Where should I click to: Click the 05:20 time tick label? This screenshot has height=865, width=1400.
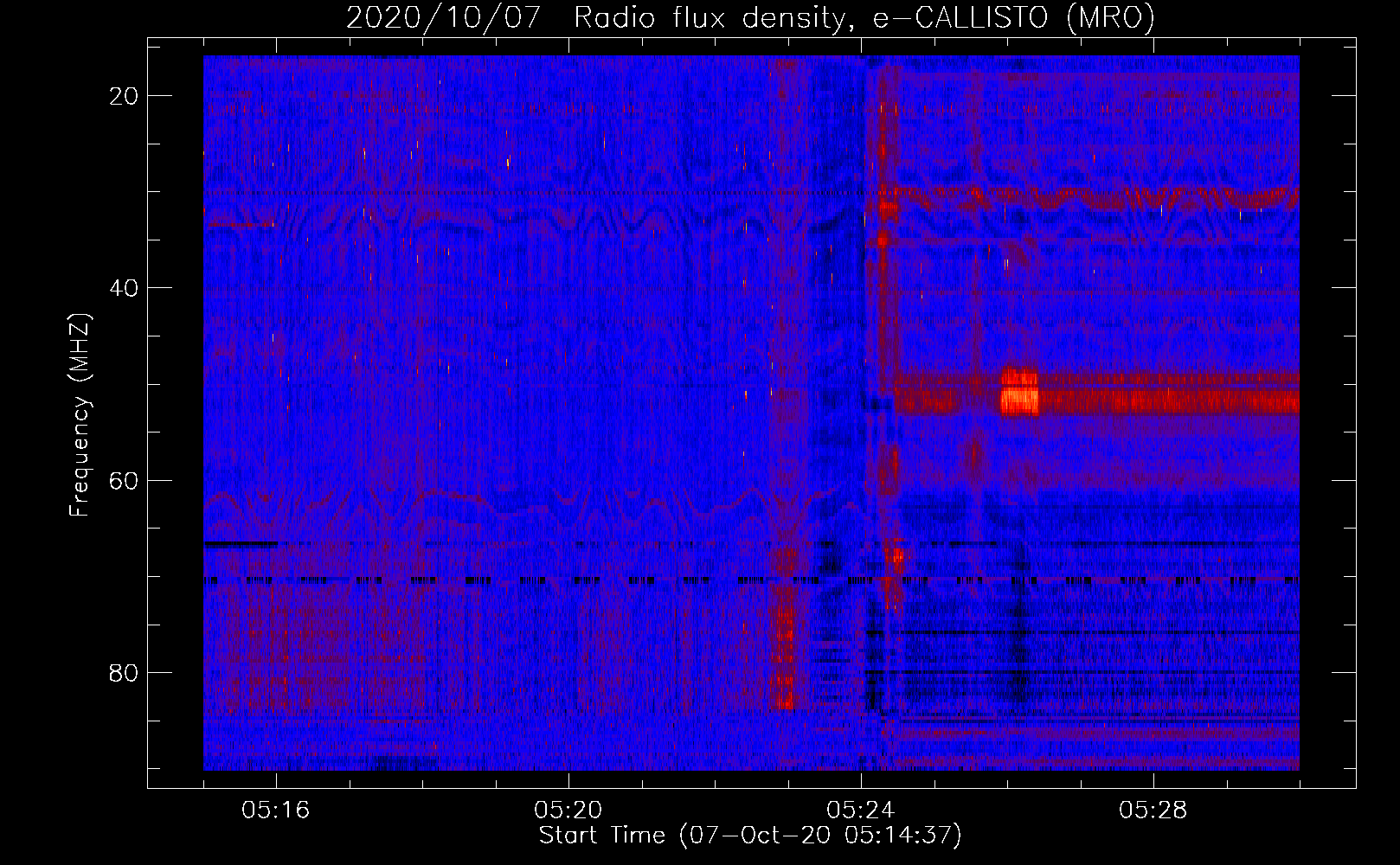(568, 811)
